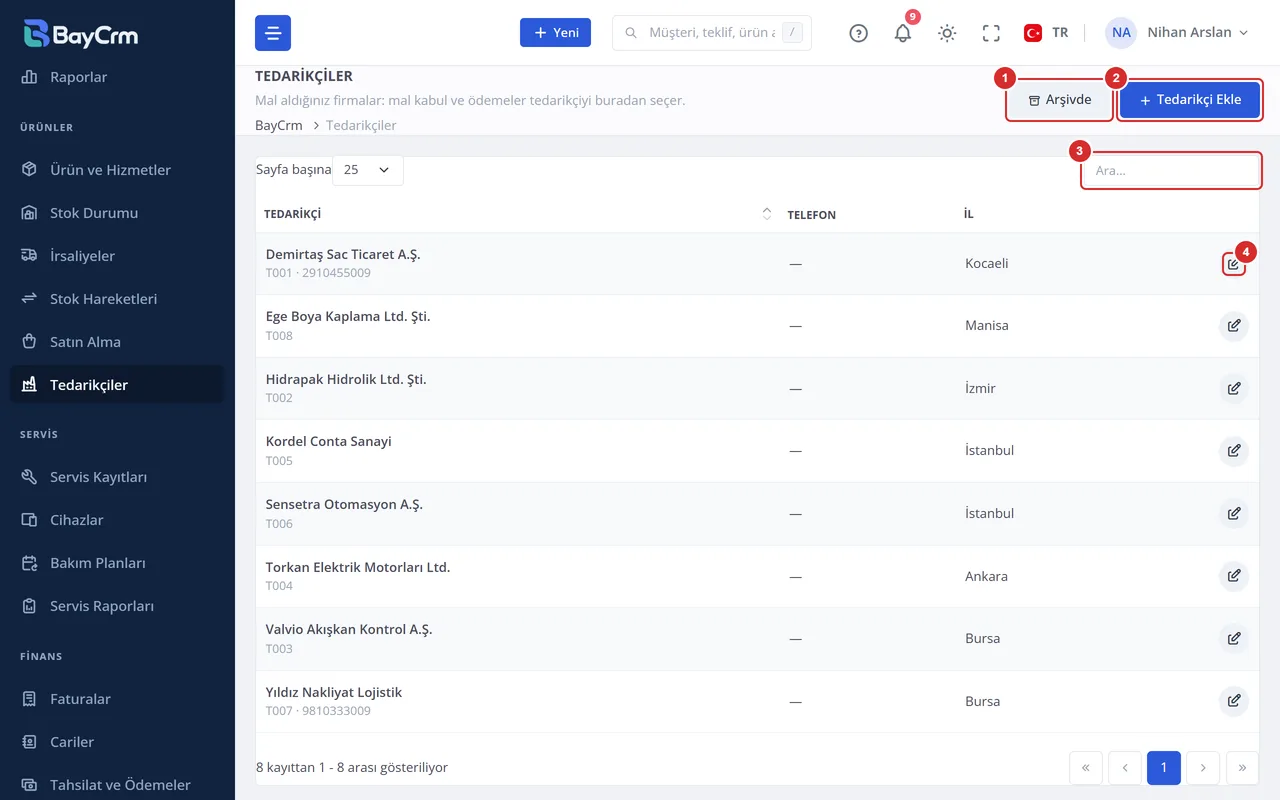Edit supplier Sensetra Otomasyon A.Ş.
This screenshot has width=1280, height=800.
[1234, 513]
